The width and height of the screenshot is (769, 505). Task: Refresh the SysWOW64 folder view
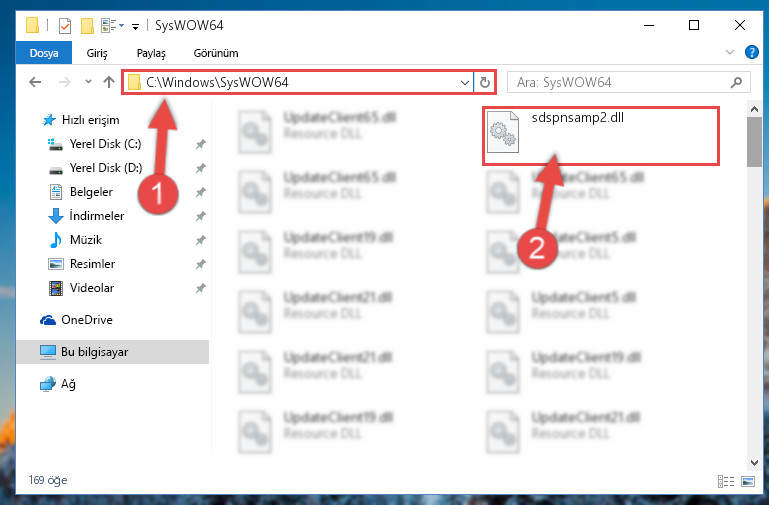coord(485,82)
